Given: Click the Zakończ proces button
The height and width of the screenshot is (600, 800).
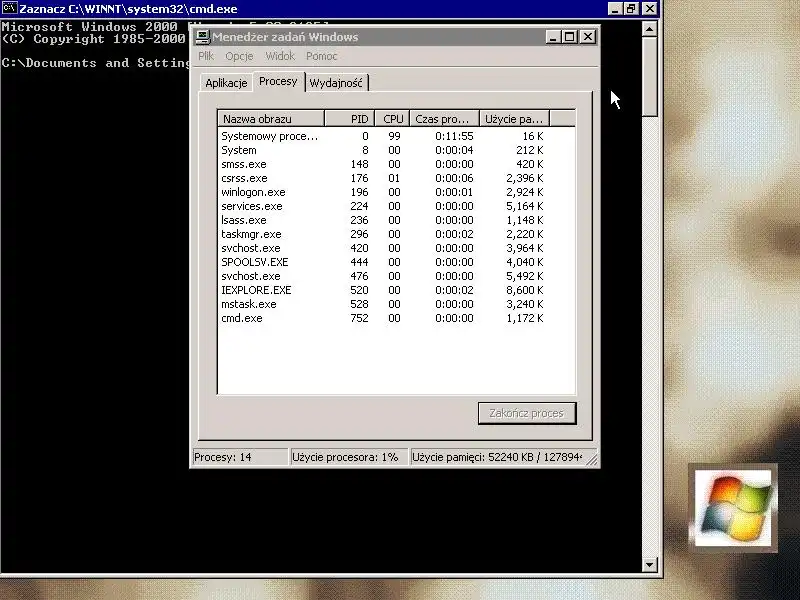Looking at the screenshot, I should point(527,413).
